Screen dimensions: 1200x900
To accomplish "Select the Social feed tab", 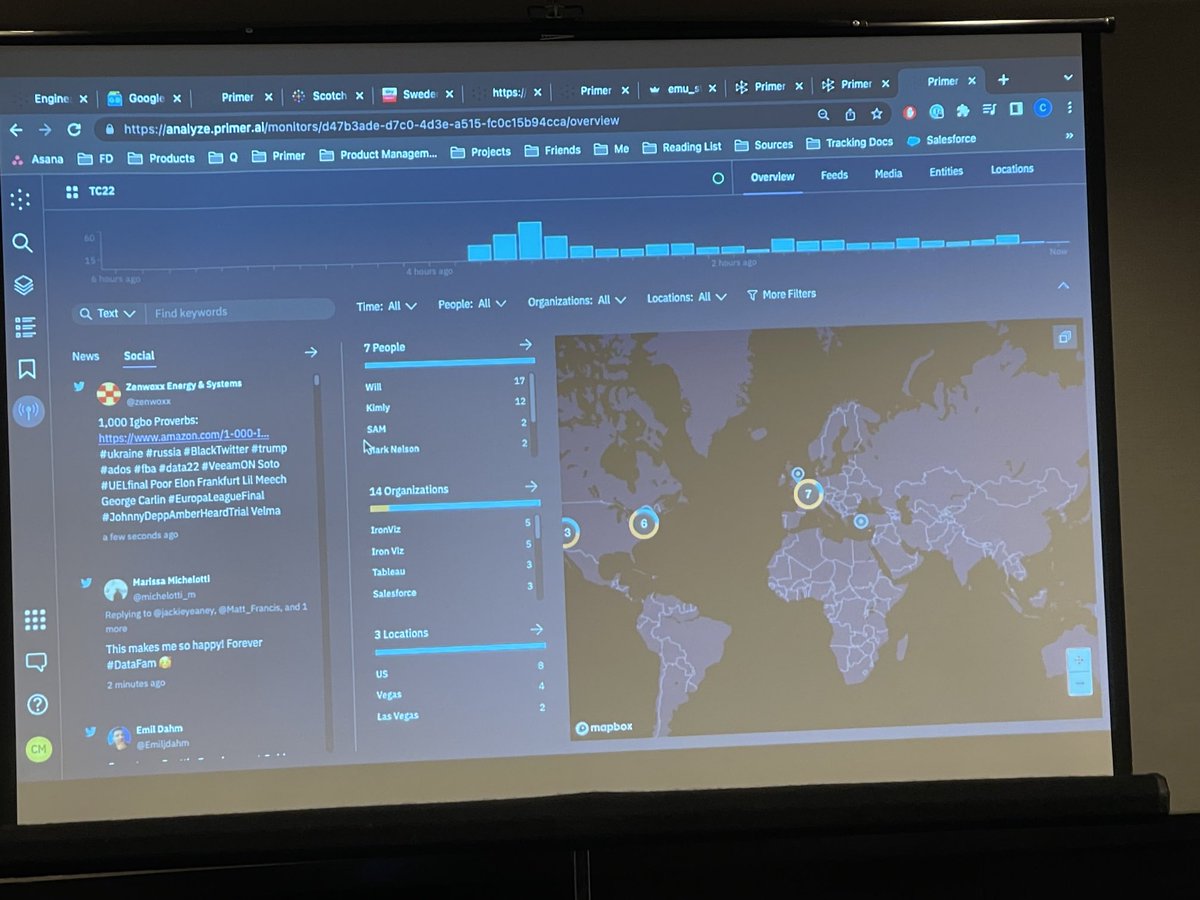I will 139,355.
